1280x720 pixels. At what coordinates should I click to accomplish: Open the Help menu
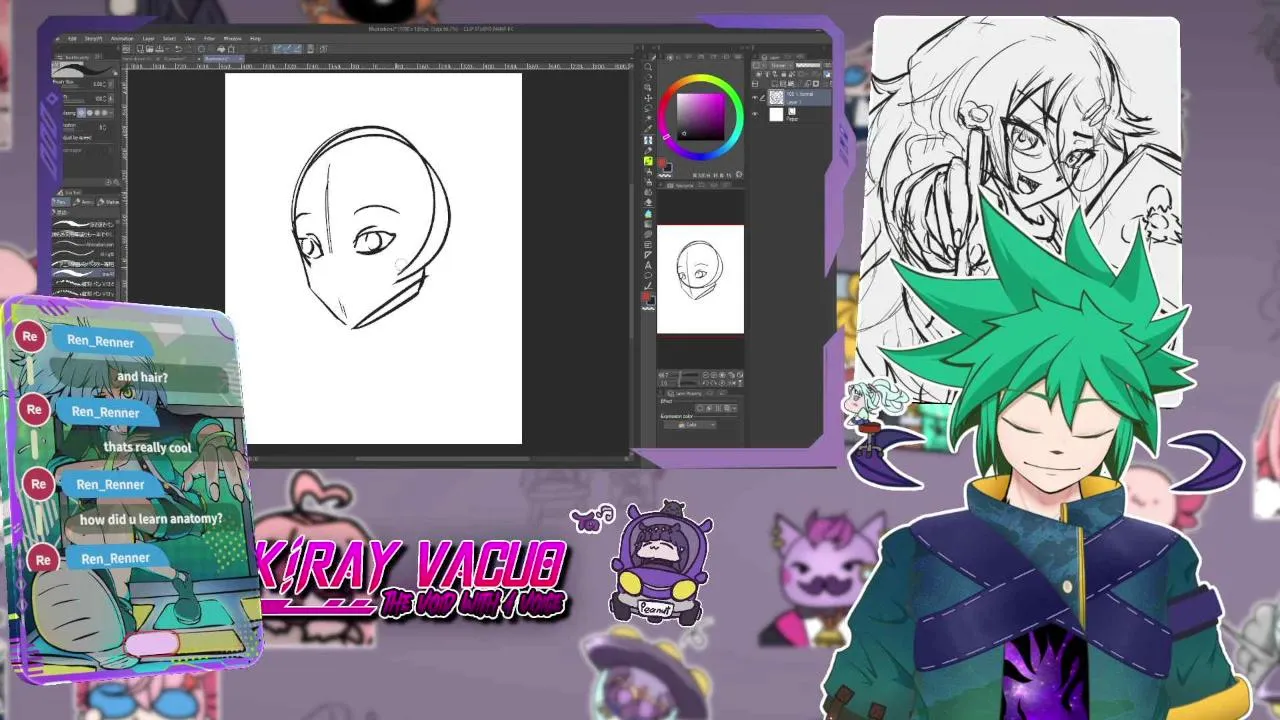pyautogui.click(x=255, y=39)
